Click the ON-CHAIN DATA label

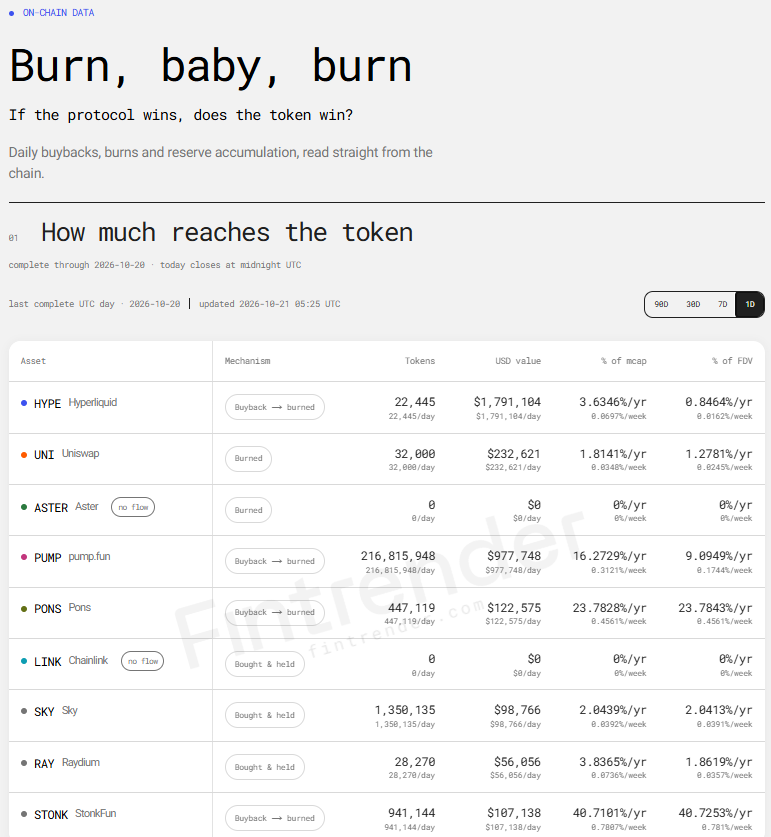[x=58, y=13]
